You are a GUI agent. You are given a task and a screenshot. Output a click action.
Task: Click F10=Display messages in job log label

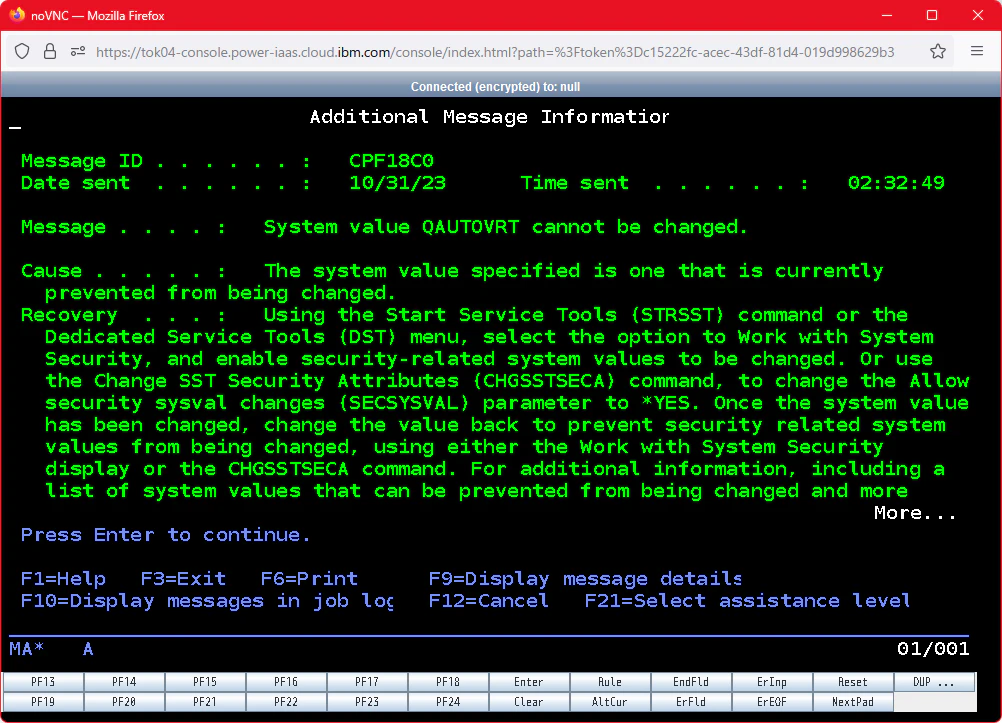208,601
